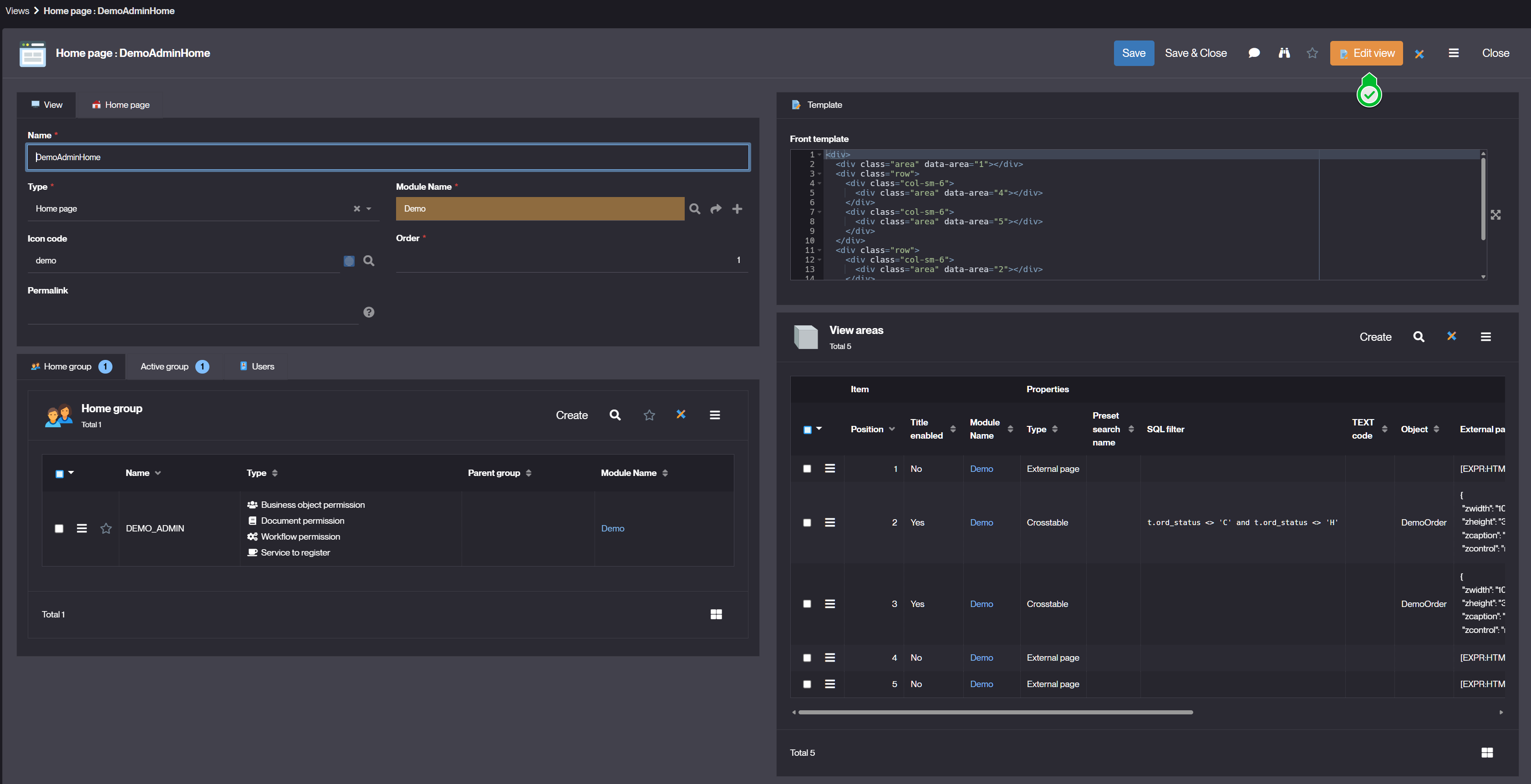1531x784 pixels.
Task: Open the View areas hamburger menu
Action: (x=1485, y=337)
